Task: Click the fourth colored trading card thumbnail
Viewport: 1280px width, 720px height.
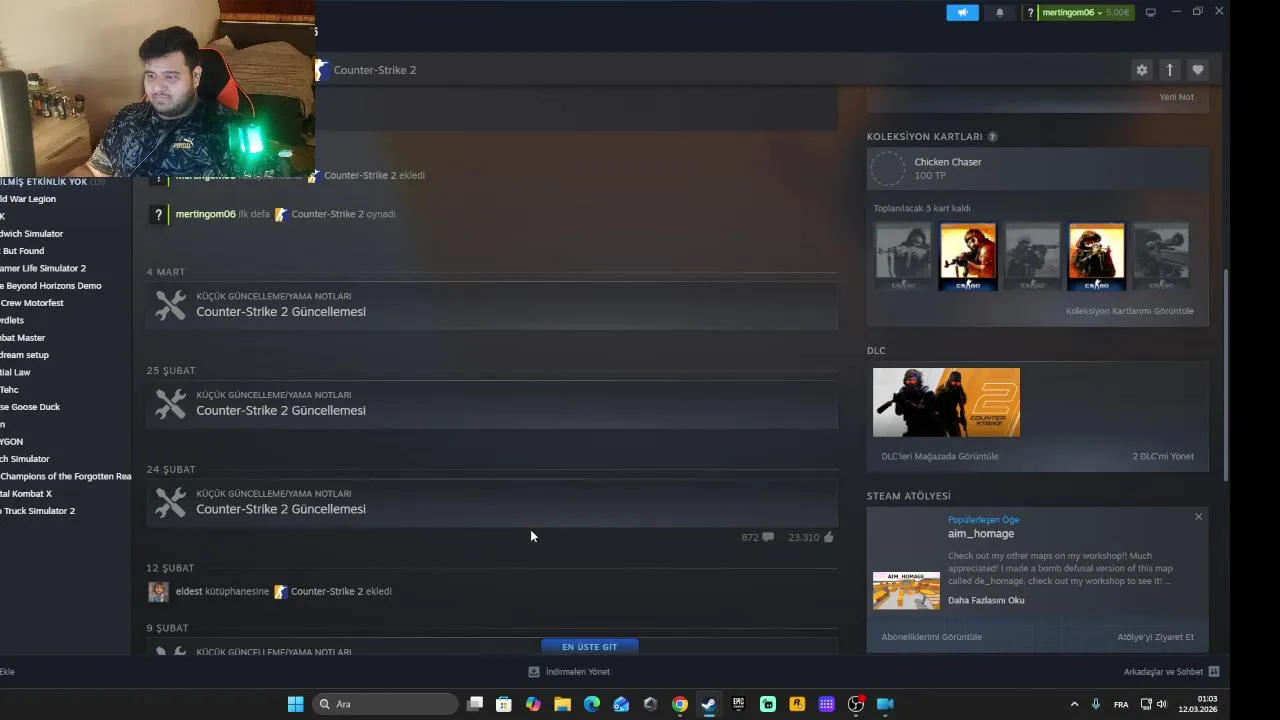Action: click(x=1096, y=256)
